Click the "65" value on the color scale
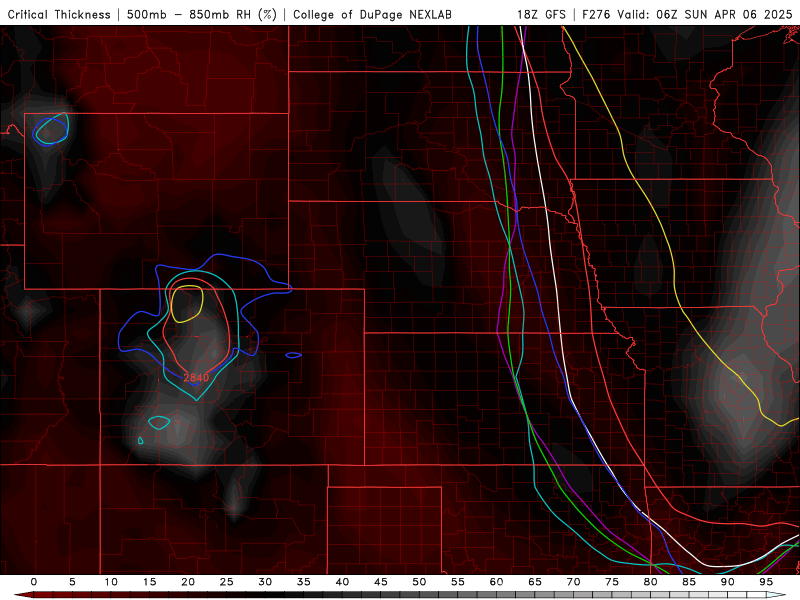This screenshot has width=800, height=600. (x=535, y=582)
